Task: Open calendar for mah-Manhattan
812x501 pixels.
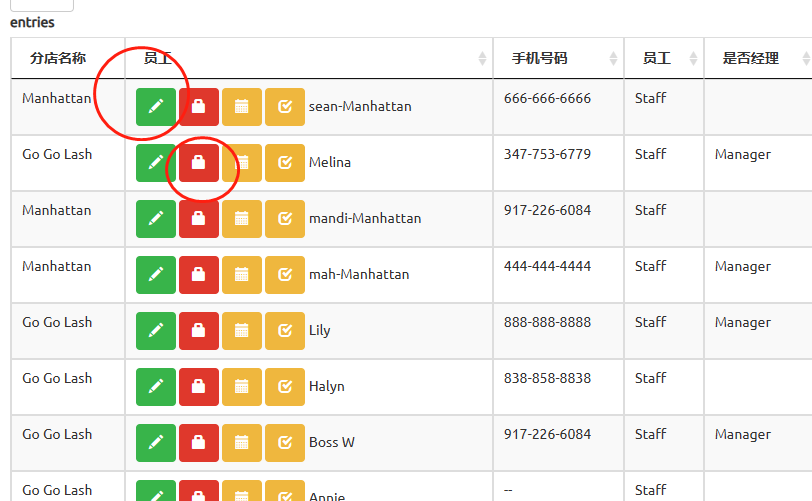Action: point(242,275)
